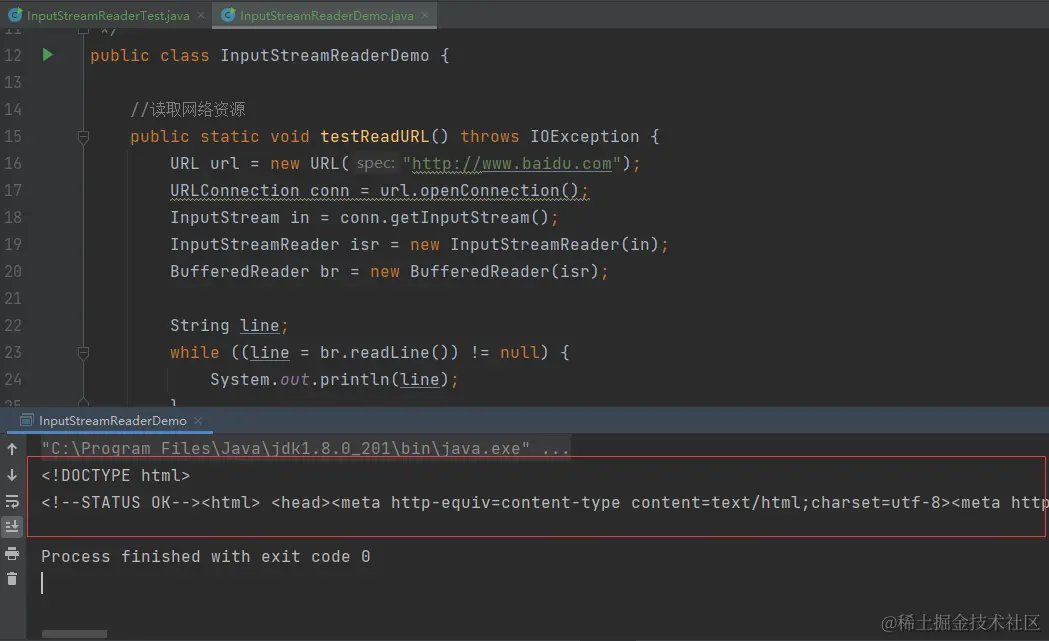1049x641 pixels.
Task: Click the Up the stack trace arrow
Action: (12, 449)
